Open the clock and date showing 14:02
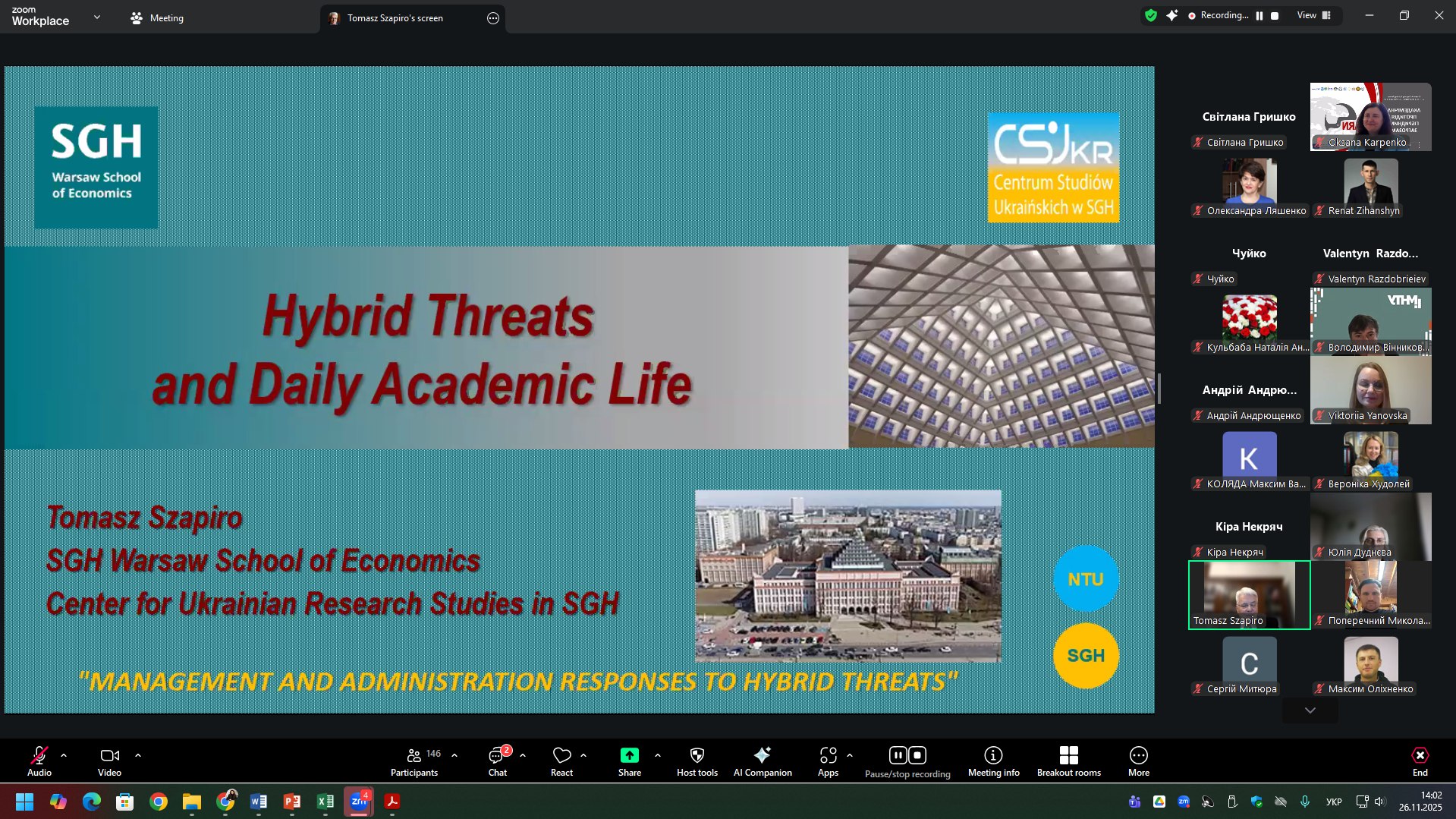The width and height of the screenshot is (1456, 819). coord(1420,802)
